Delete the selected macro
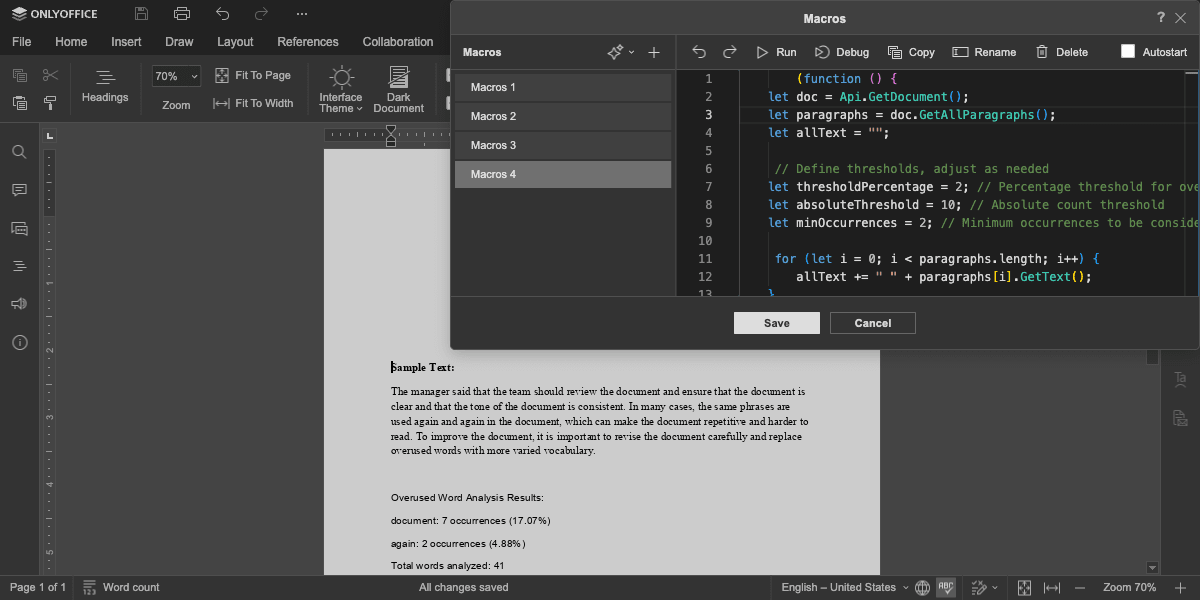 pyautogui.click(x=1061, y=52)
